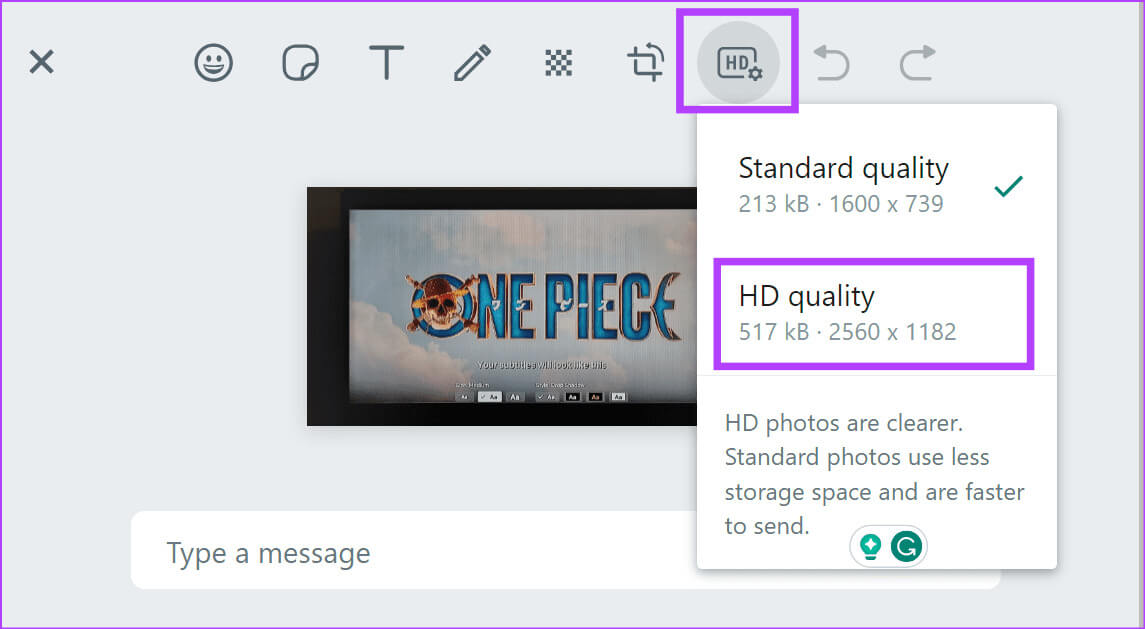This screenshot has width=1145, height=629.
Task: Click the Grammarly G icon
Action: pyautogui.click(x=906, y=546)
